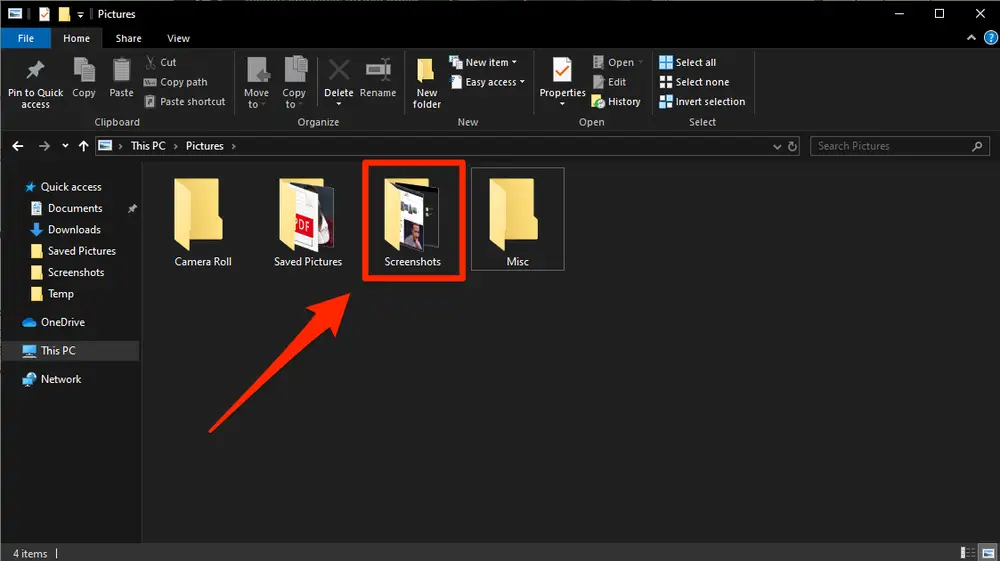This screenshot has height=561, width=1000.
Task: Select This PC in the address breadcrumb
Action: pyautogui.click(x=148, y=146)
